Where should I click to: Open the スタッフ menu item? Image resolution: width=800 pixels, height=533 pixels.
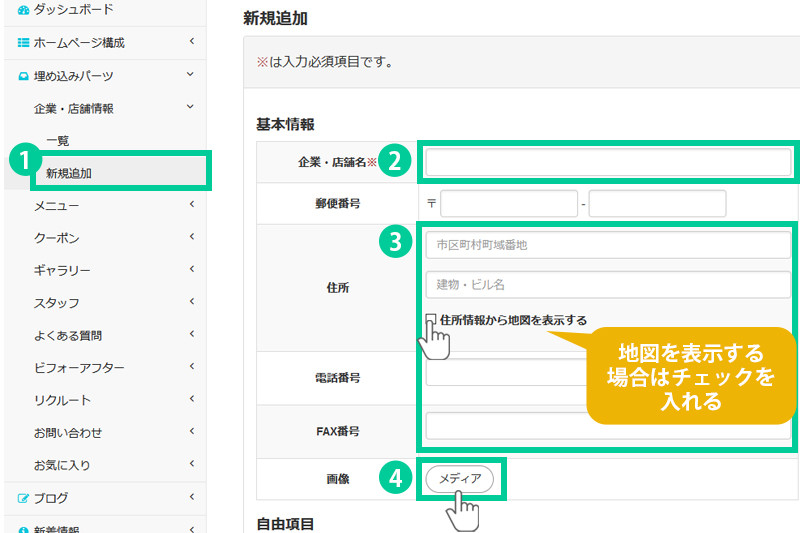click(100, 303)
